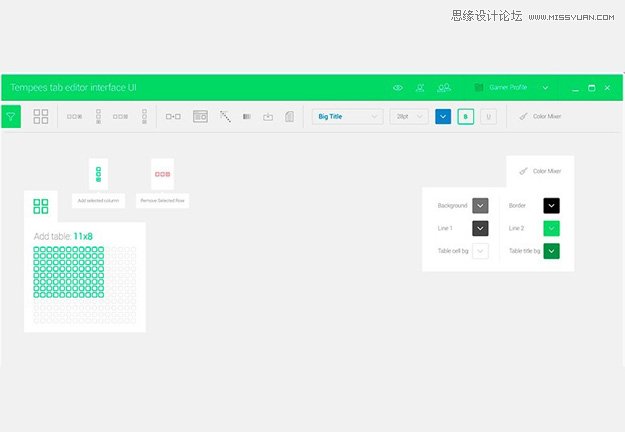Click the Gamer Profile name
Image resolution: width=625 pixels, height=432 pixels.
pos(508,87)
